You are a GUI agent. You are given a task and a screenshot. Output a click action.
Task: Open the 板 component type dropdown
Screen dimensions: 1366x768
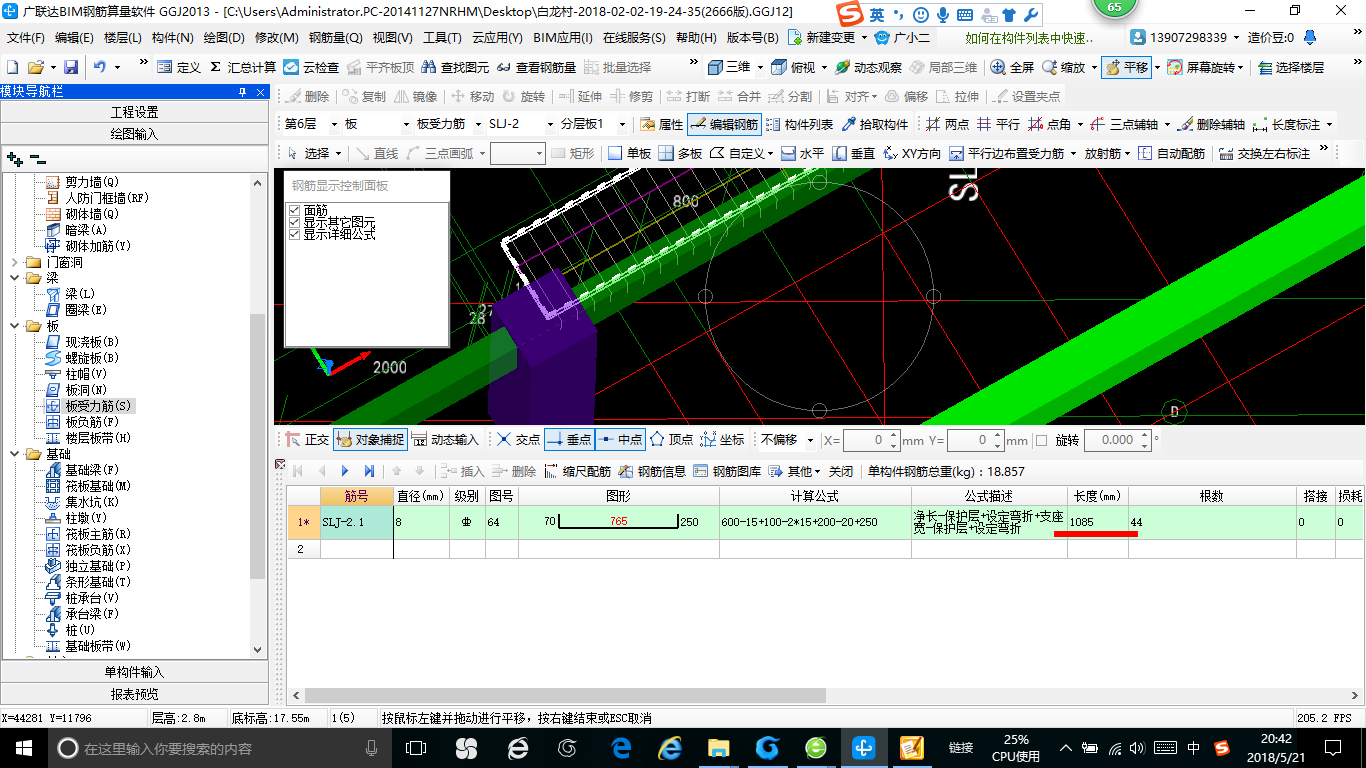point(406,125)
